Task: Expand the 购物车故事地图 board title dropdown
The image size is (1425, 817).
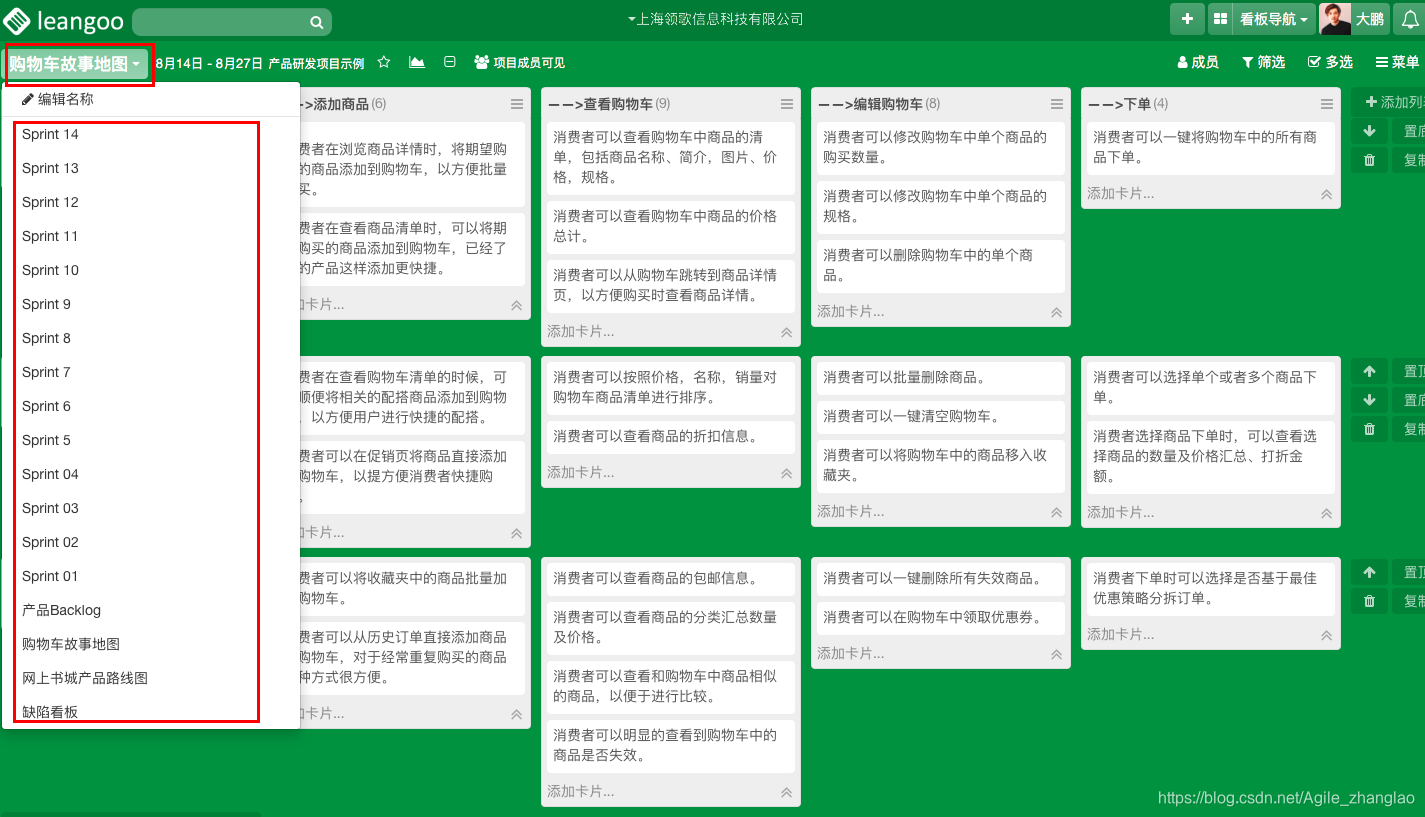Action: click(76, 64)
